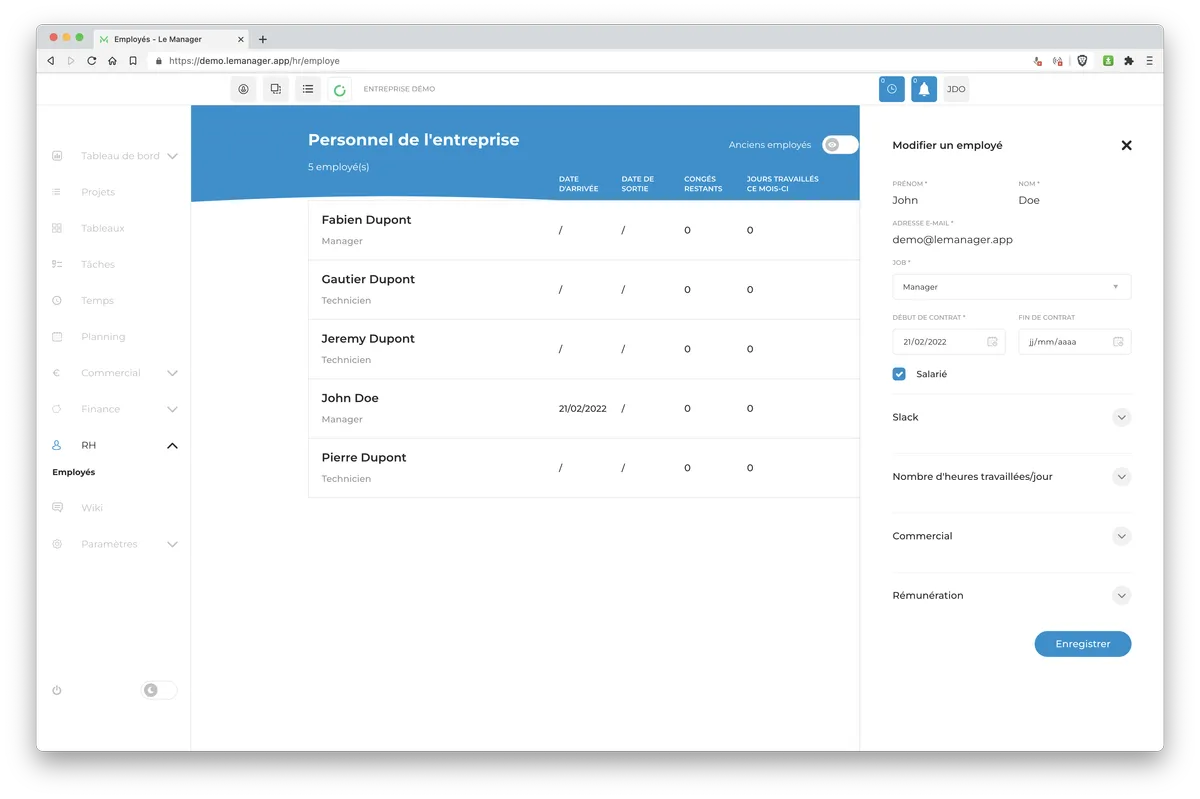Image resolution: width=1200 pixels, height=799 pixels.
Task: Open the notifications bell icon
Action: pos(924,89)
